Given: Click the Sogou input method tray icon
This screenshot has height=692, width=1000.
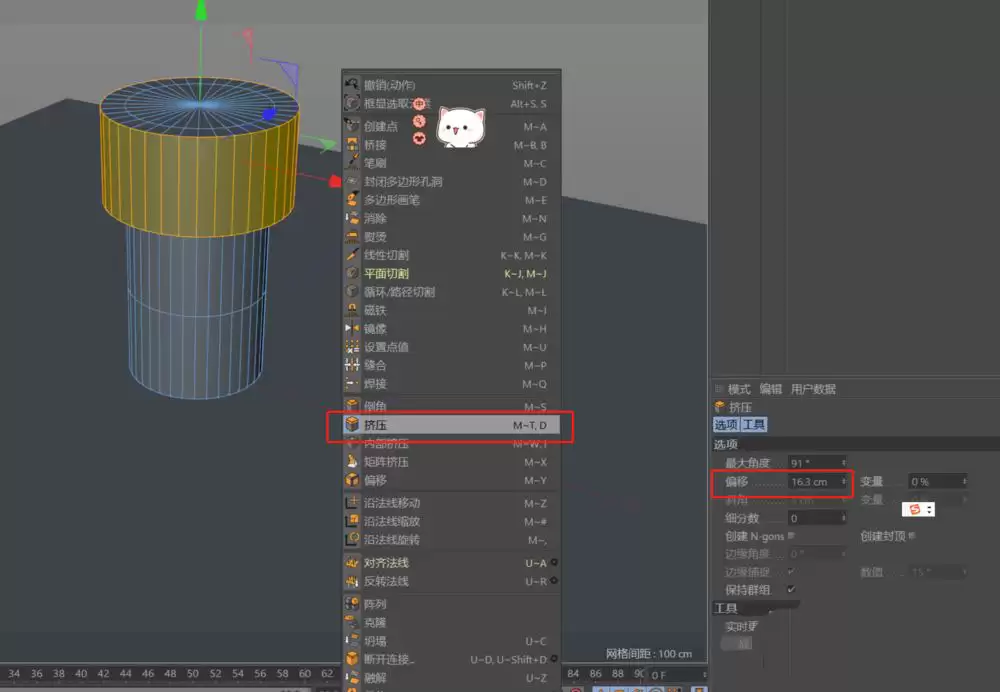Looking at the screenshot, I should (x=913, y=508).
